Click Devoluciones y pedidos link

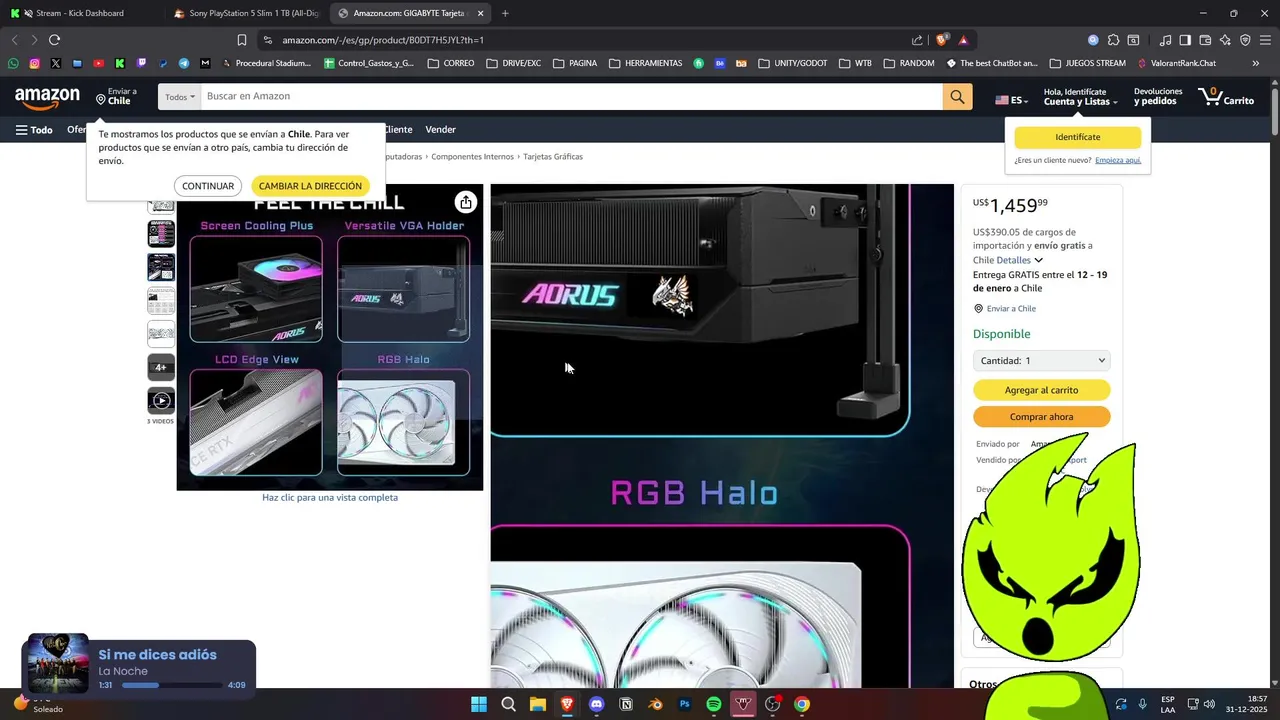1158,97
